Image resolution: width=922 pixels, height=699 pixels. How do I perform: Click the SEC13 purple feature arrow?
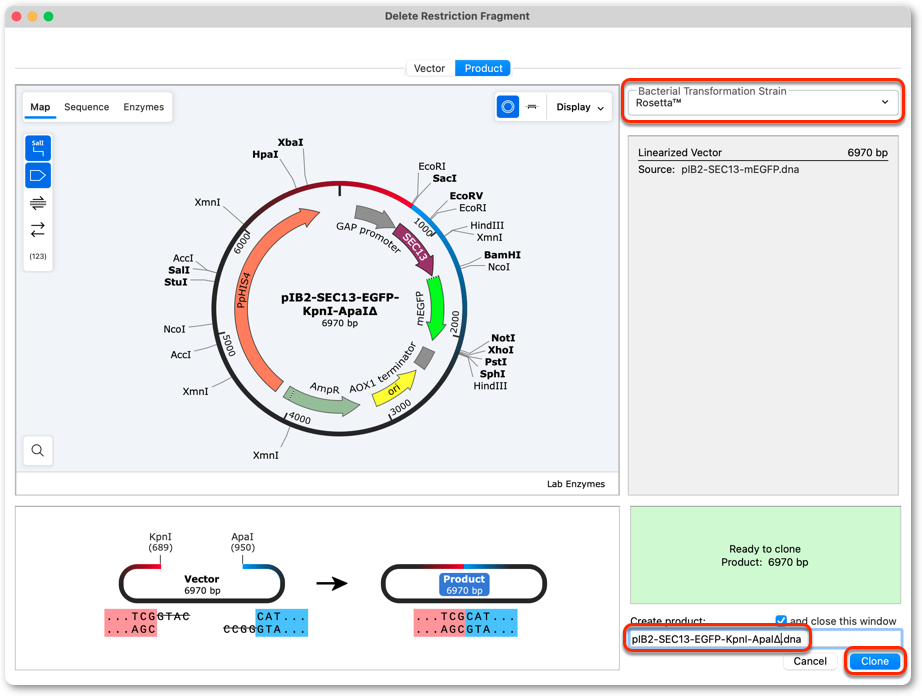414,249
